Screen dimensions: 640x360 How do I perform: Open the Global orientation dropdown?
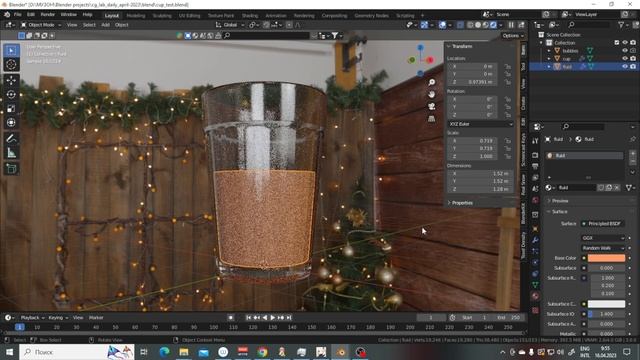point(230,25)
